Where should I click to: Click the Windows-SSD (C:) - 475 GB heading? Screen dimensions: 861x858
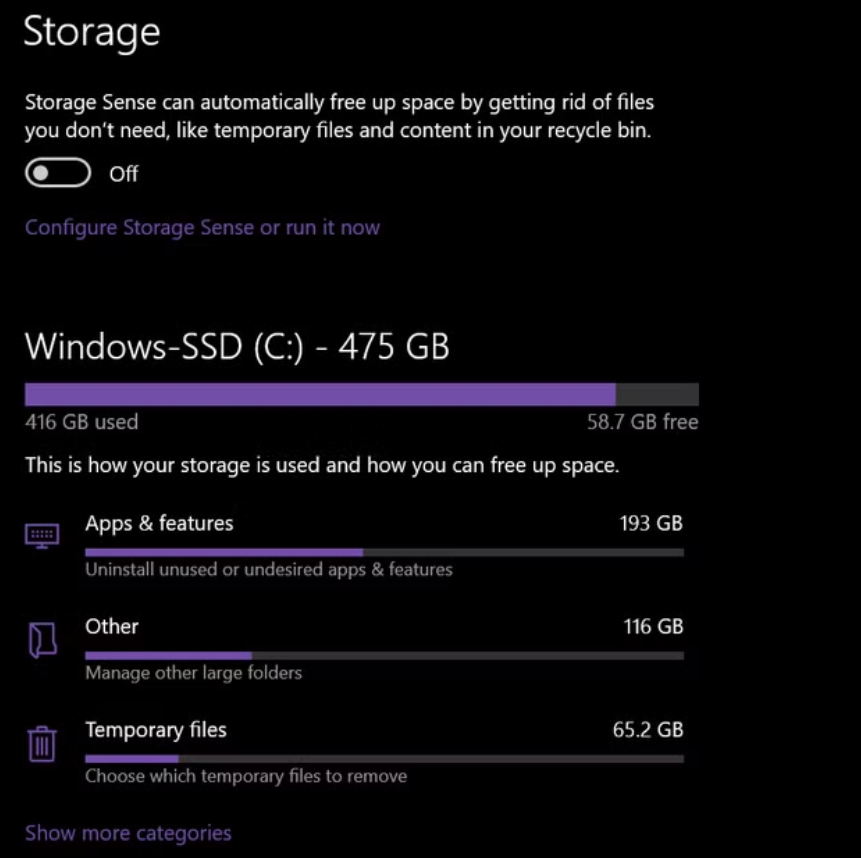click(x=237, y=347)
